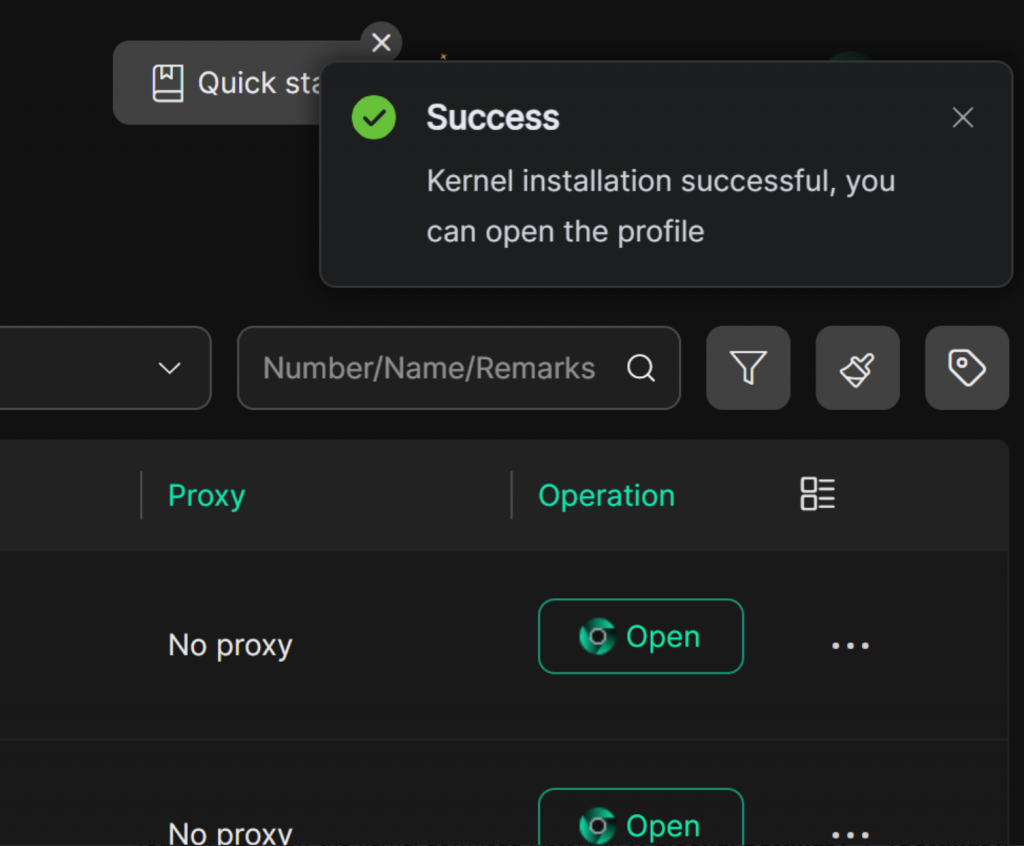Open more options for second profile row

pos(850,832)
